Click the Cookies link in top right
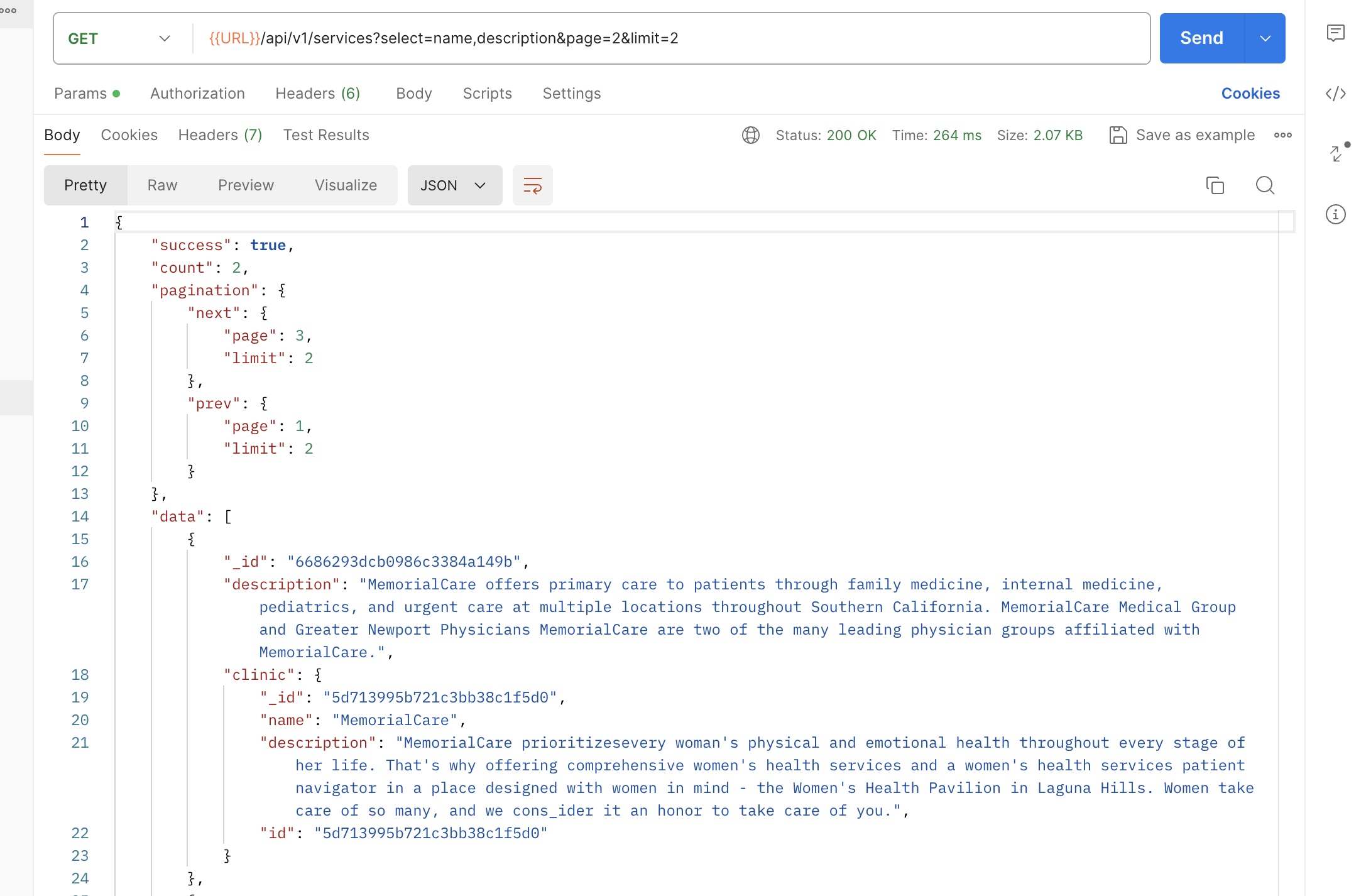Screen dimensions: 1366x896 tap(1251, 93)
